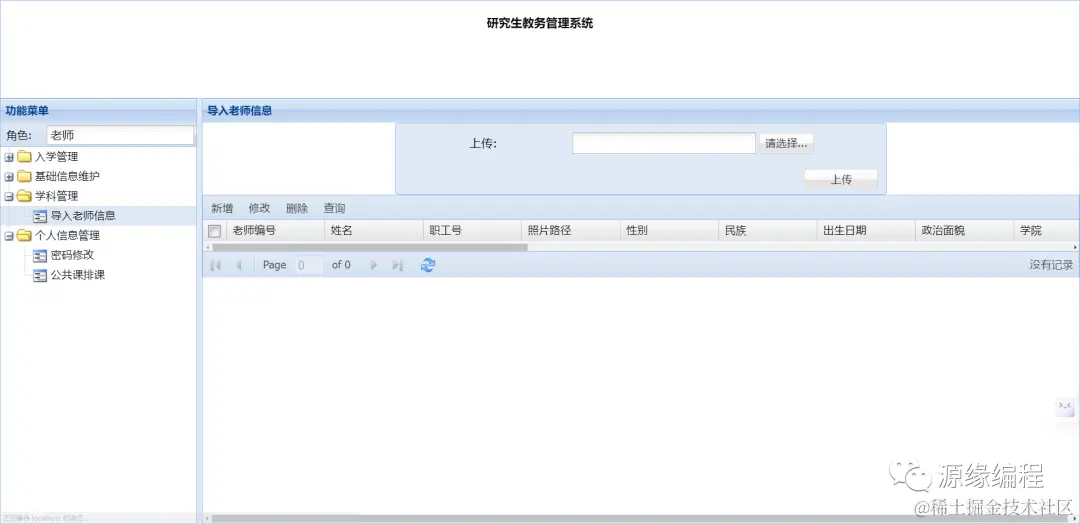Click the 个人信息管理 open folder icon
Image resolution: width=1080 pixels, height=524 pixels.
(x=24, y=235)
